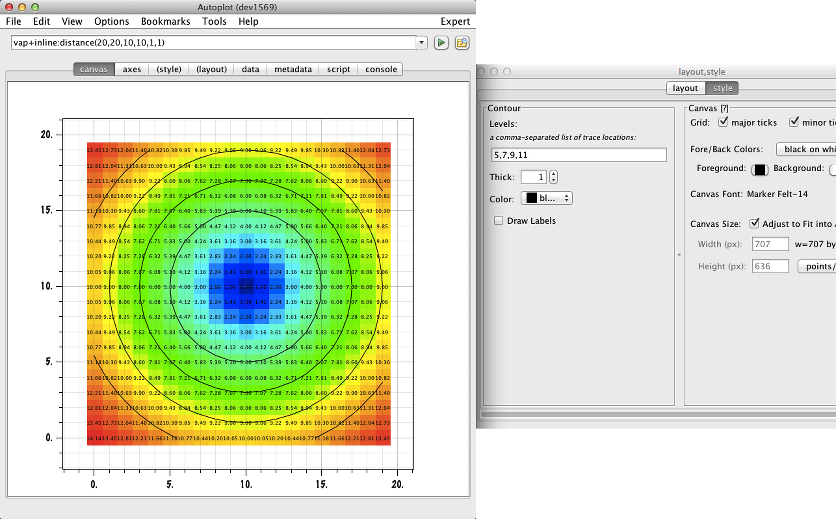Open the file browser icon beside the play button

point(462,43)
